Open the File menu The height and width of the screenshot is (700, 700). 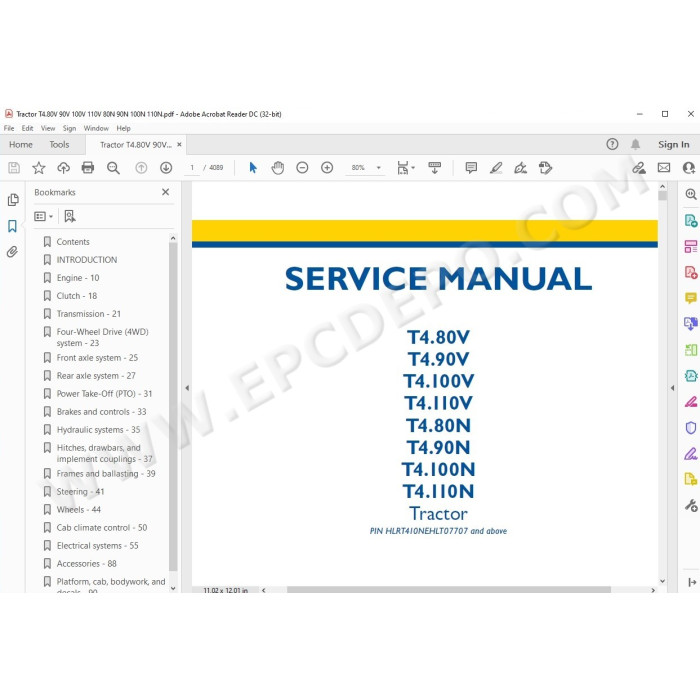[9, 129]
